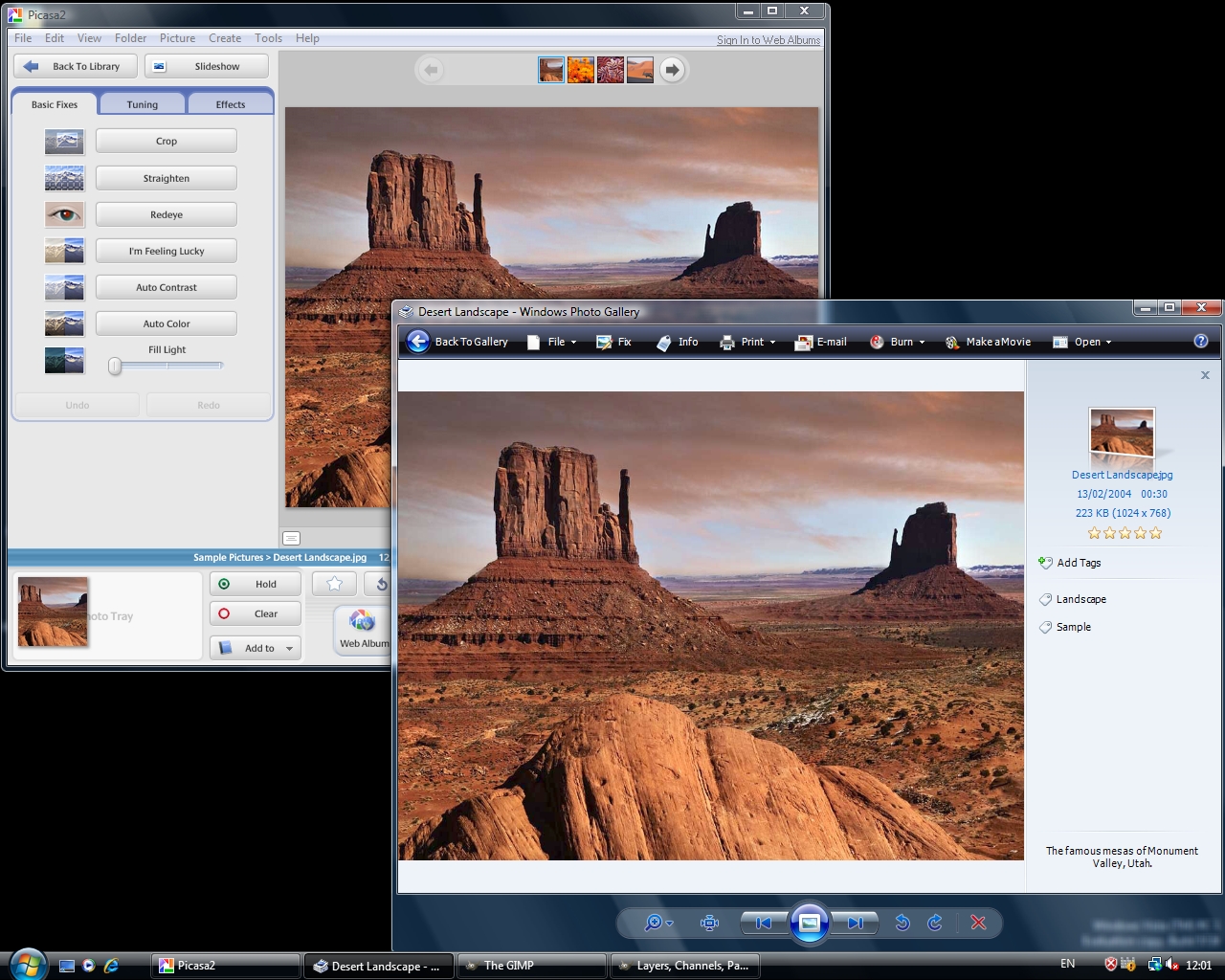Image resolution: width=1225 pixels, height=980 pixels.
Task: Click the Actual Size fit icon
Action: tap(709, 923)
